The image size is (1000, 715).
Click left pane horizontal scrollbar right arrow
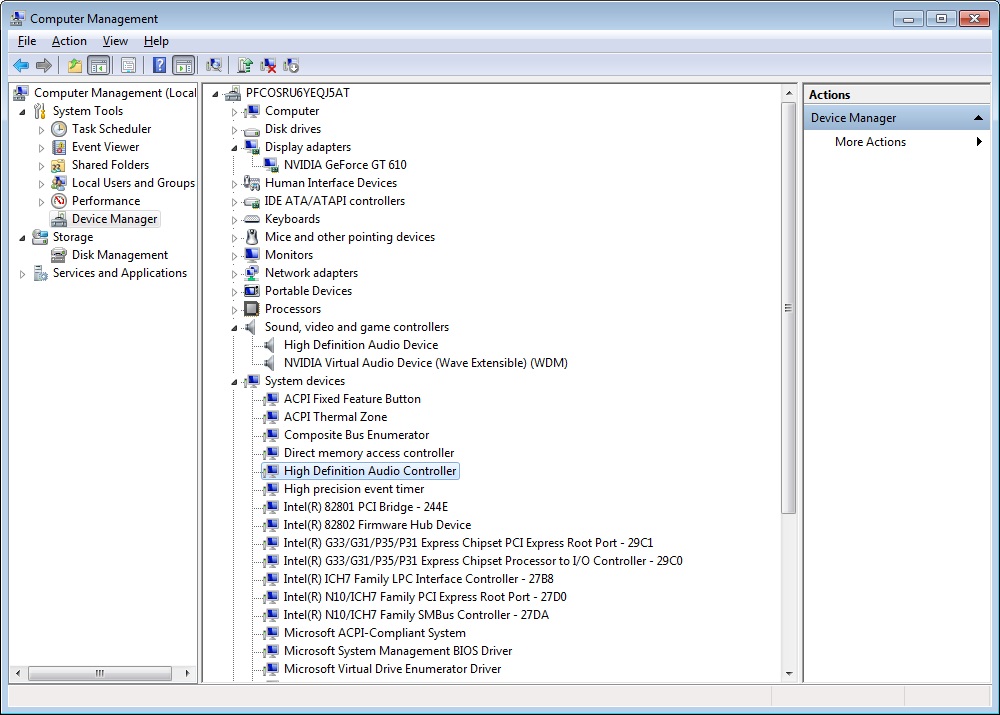(187, 673)
